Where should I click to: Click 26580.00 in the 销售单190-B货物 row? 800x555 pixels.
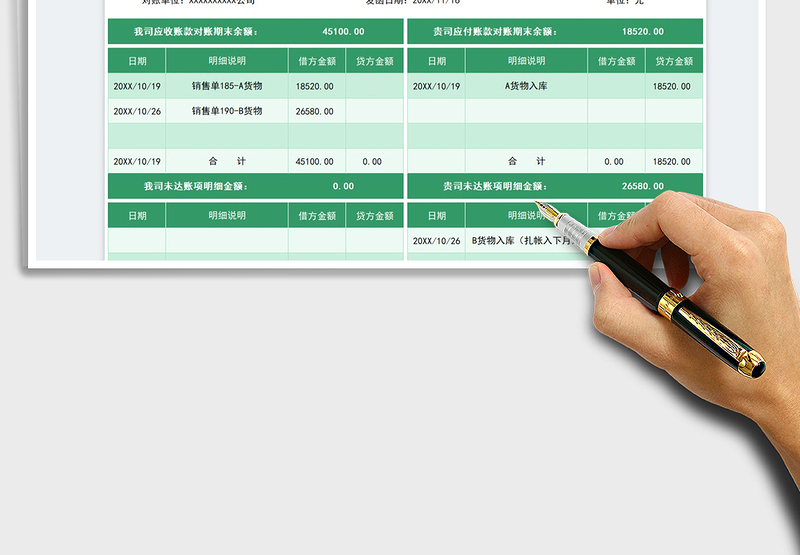pyautogui.click(x=314, y=111)
